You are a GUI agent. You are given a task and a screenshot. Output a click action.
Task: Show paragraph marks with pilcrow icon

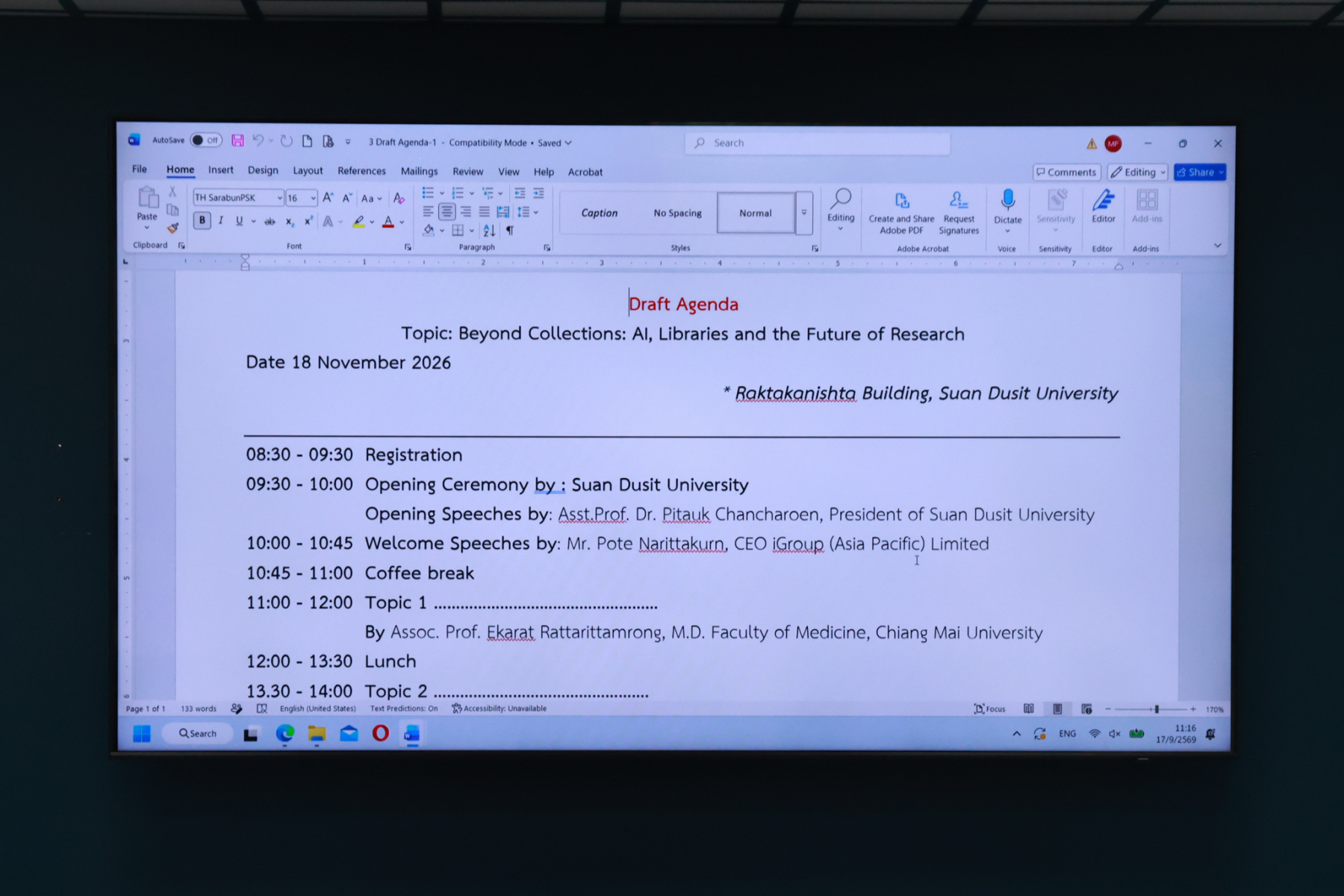[510, 231]
